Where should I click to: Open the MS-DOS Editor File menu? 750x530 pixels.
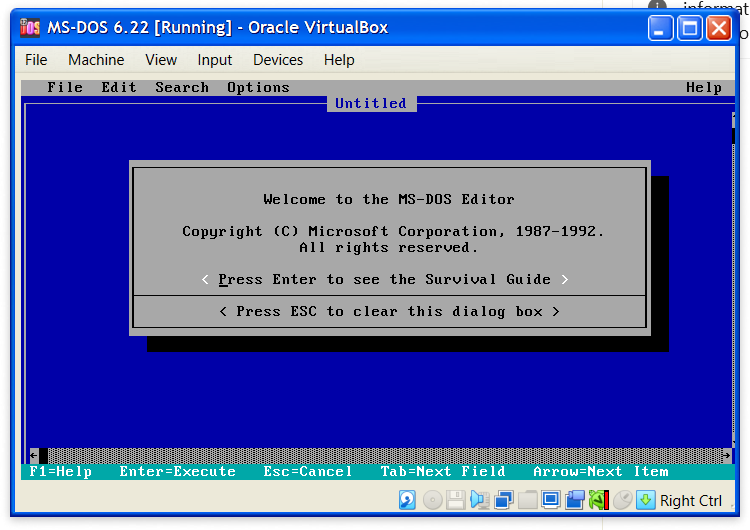click(65, 88)
